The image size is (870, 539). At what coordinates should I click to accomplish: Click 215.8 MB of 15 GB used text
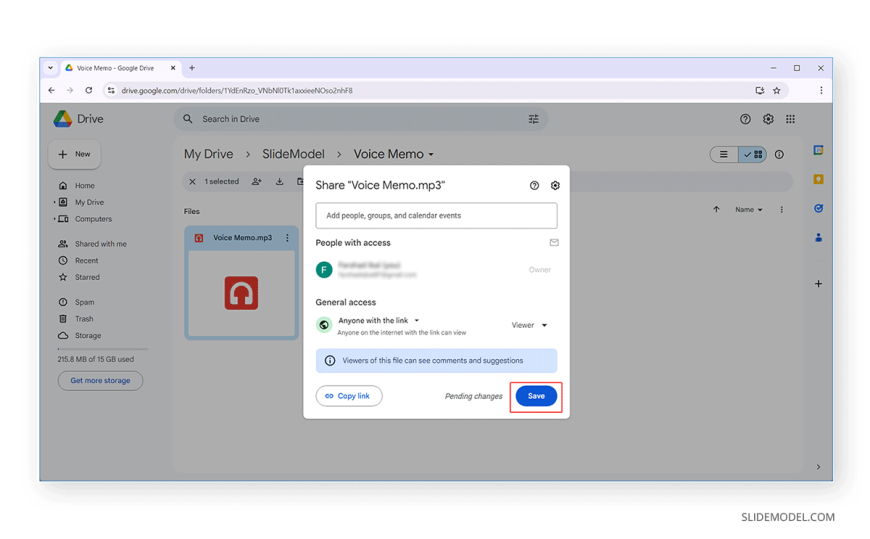[95, 359]
